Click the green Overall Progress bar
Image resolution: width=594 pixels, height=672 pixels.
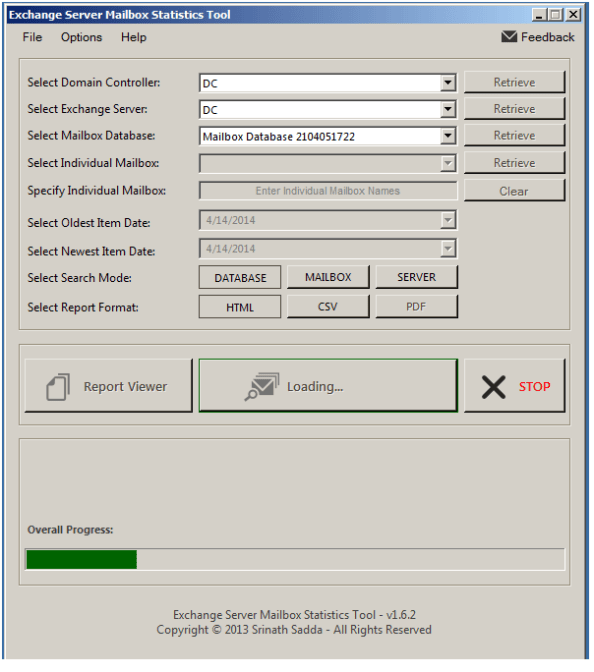(82, 560)
